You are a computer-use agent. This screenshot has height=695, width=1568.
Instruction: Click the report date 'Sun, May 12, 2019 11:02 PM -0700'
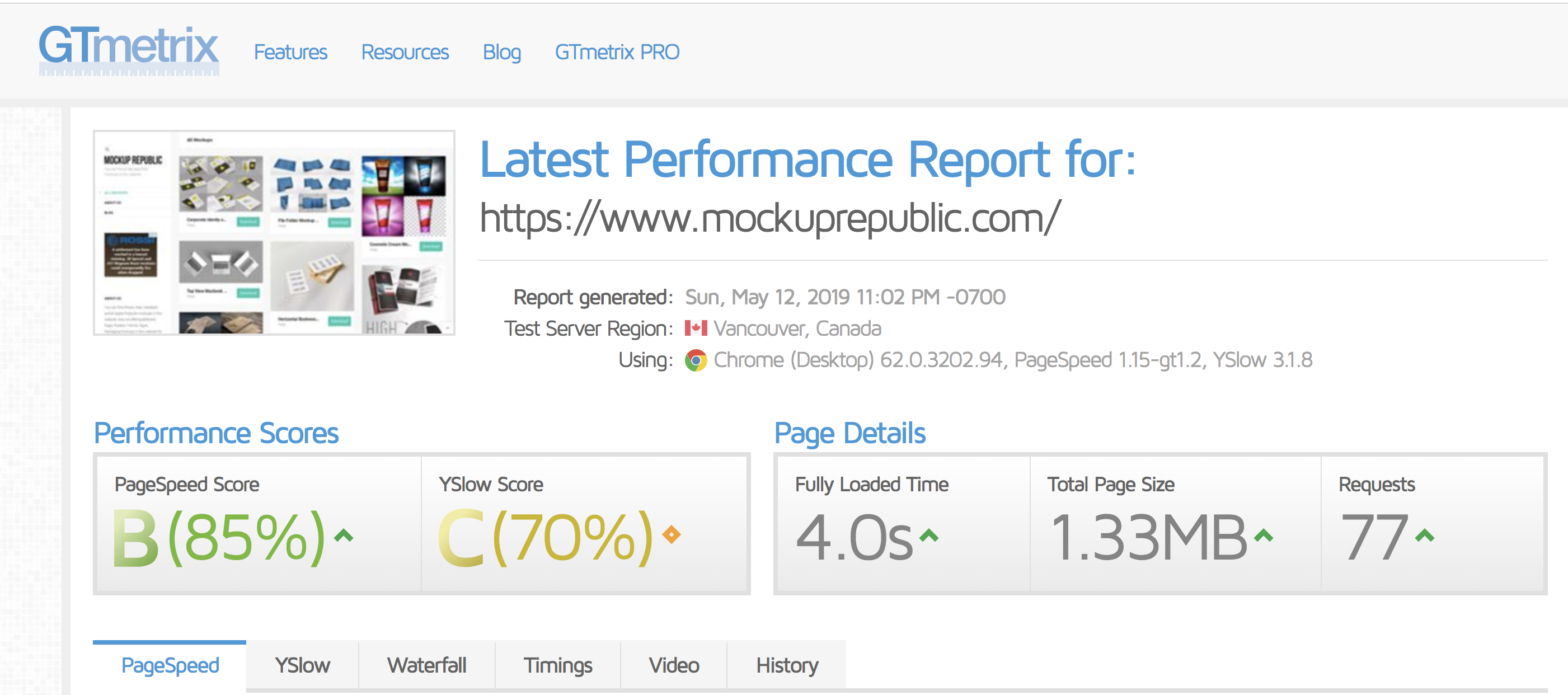click(x=845, y=297)
